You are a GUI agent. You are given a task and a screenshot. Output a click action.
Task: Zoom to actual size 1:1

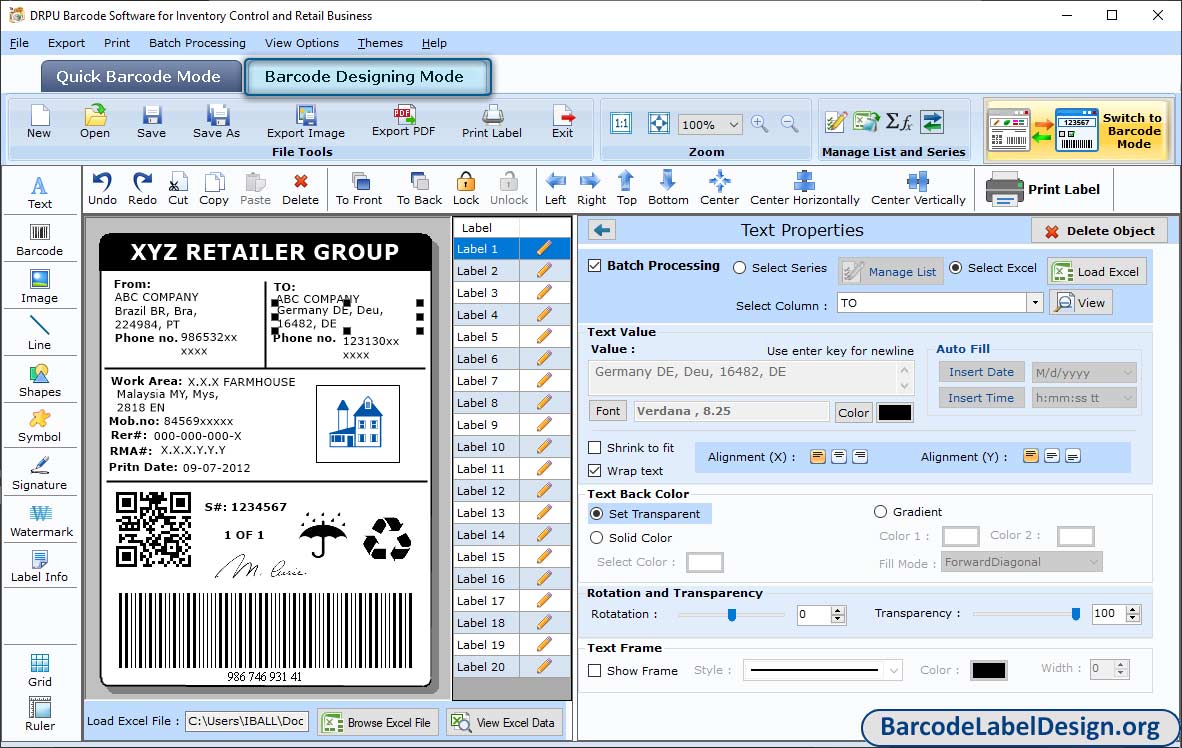pyautogui.click(x=621, y=123)
